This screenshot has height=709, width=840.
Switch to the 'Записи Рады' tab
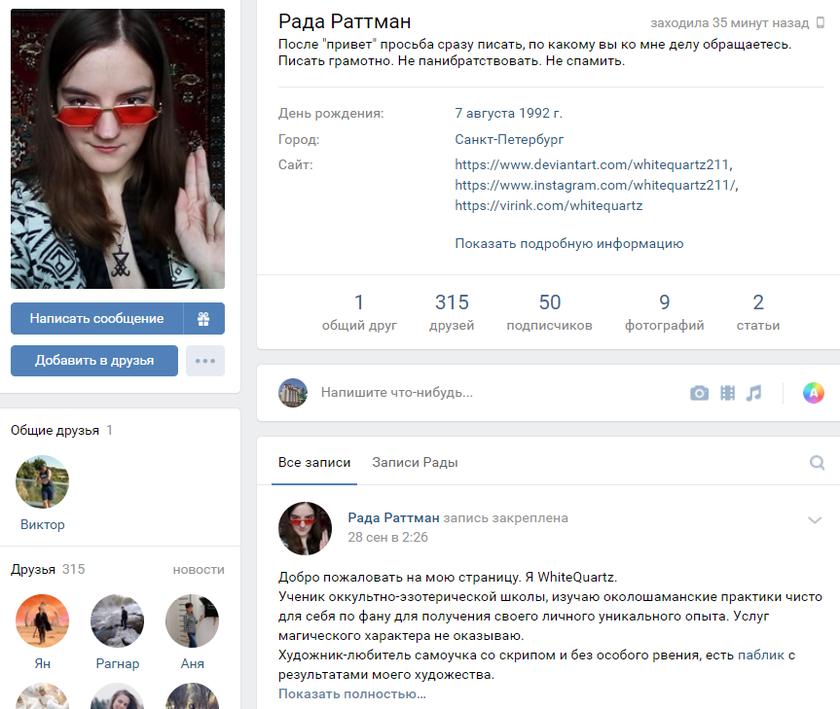click(414, 462)
